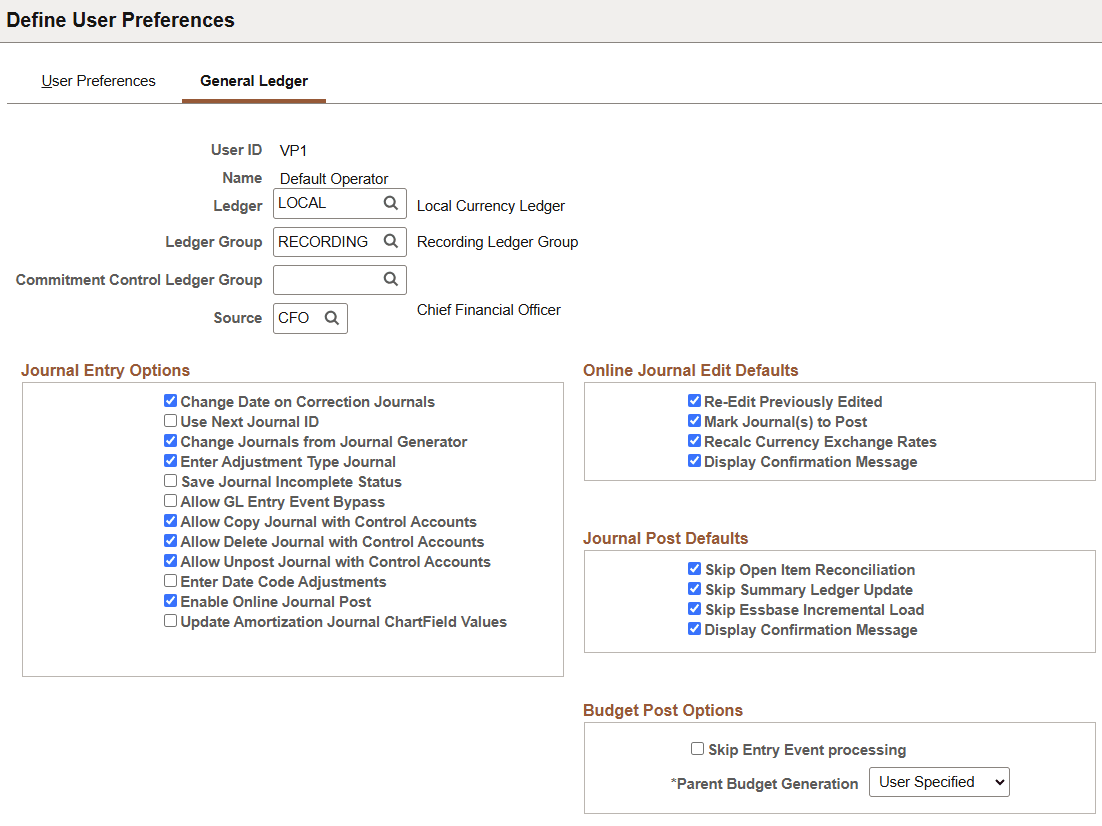Check Update Amortization Journal ChartField Values
The width and height of the screenshot is (1102, 826).
click(x=170, y=621)
